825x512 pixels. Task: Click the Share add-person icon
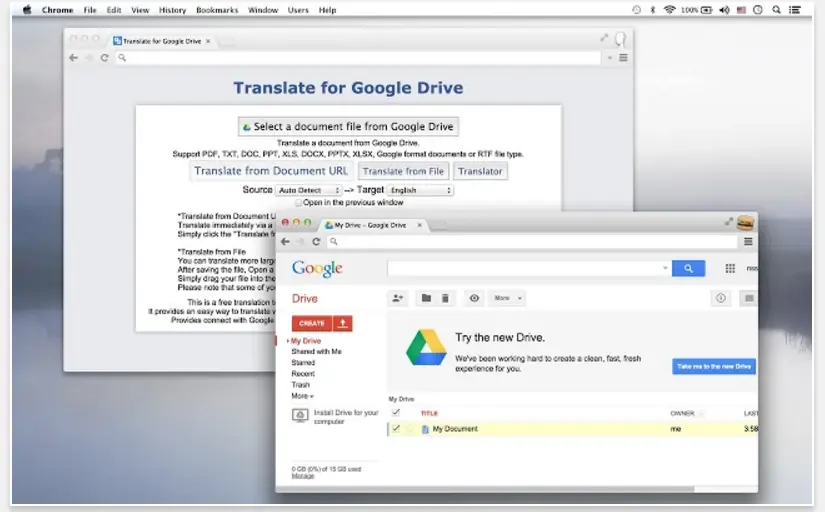[398, 298]
